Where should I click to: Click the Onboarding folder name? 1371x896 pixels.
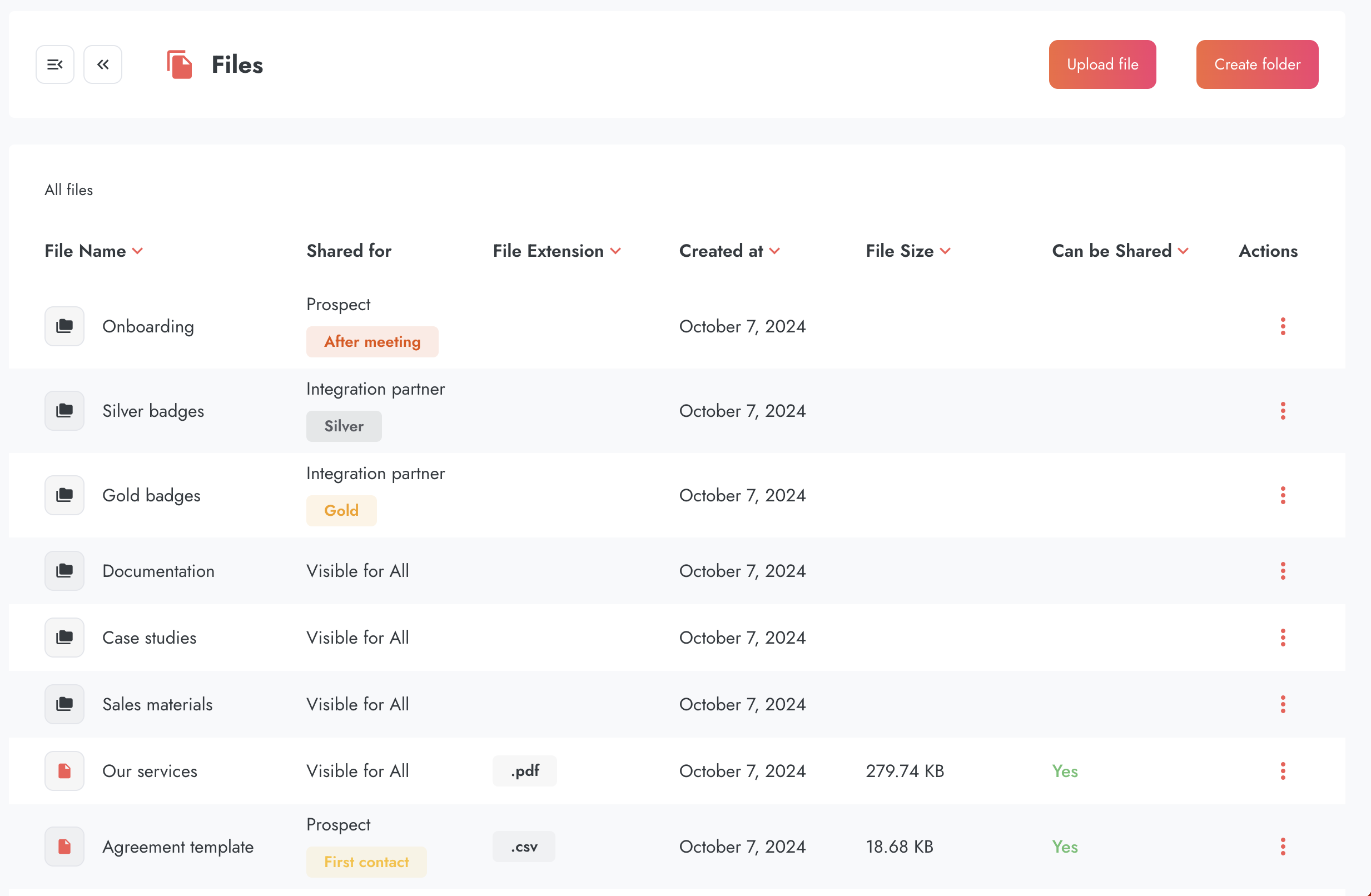pyautogui.click(x=148, y=326)
